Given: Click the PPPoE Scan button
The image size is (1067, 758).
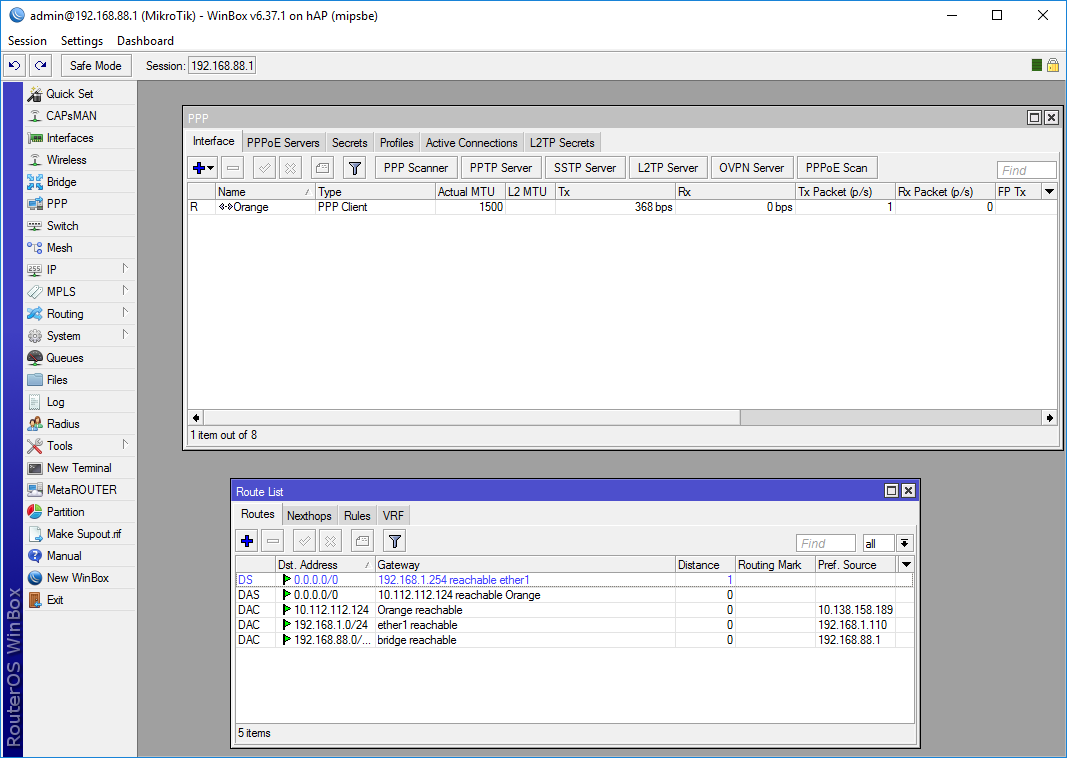Looking at the screenshot, I should (836, 167).
